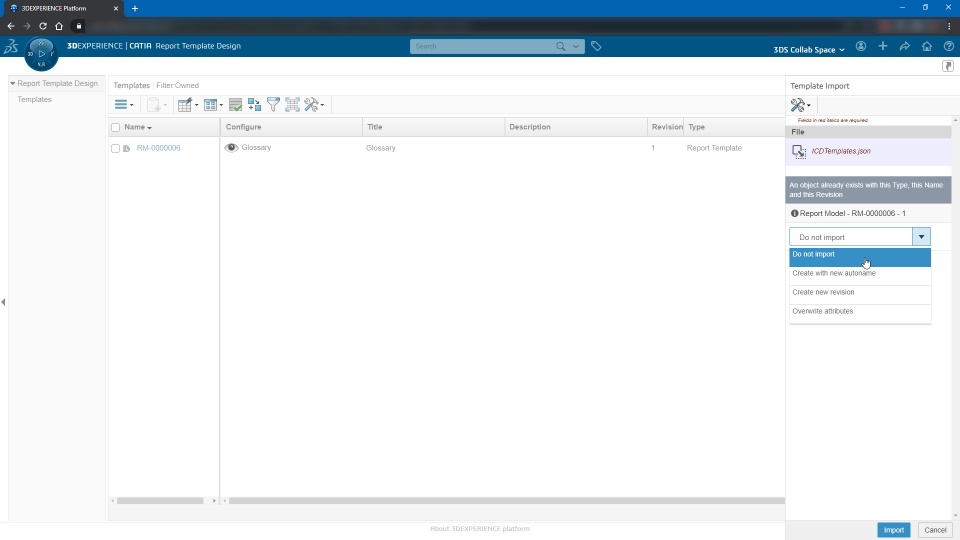Go back with browser back arrow
This screenshot has height=540, width=960.
point(11,26)
